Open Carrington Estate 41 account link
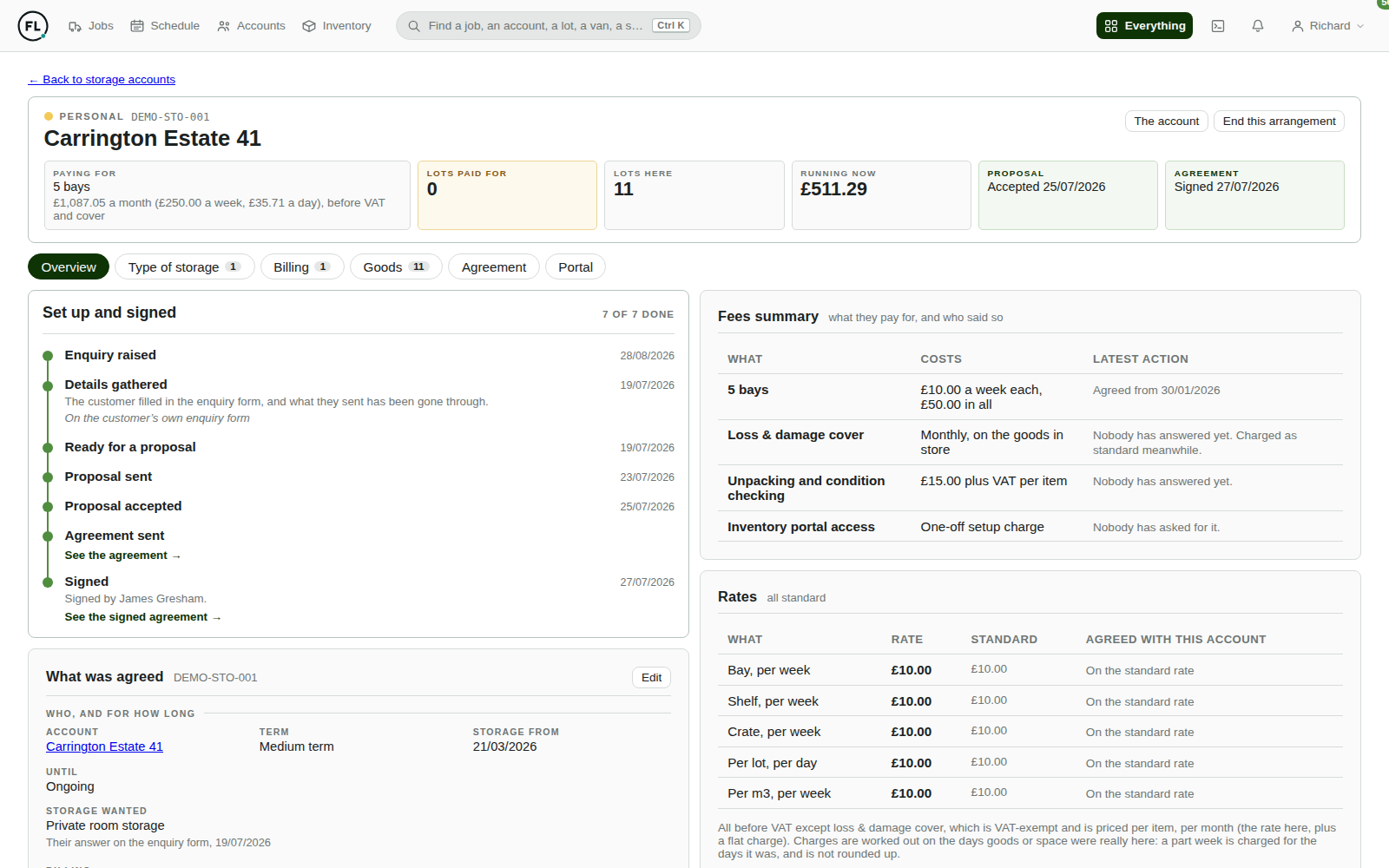Viewport: 1389px width, 868px height. point(104,746)
